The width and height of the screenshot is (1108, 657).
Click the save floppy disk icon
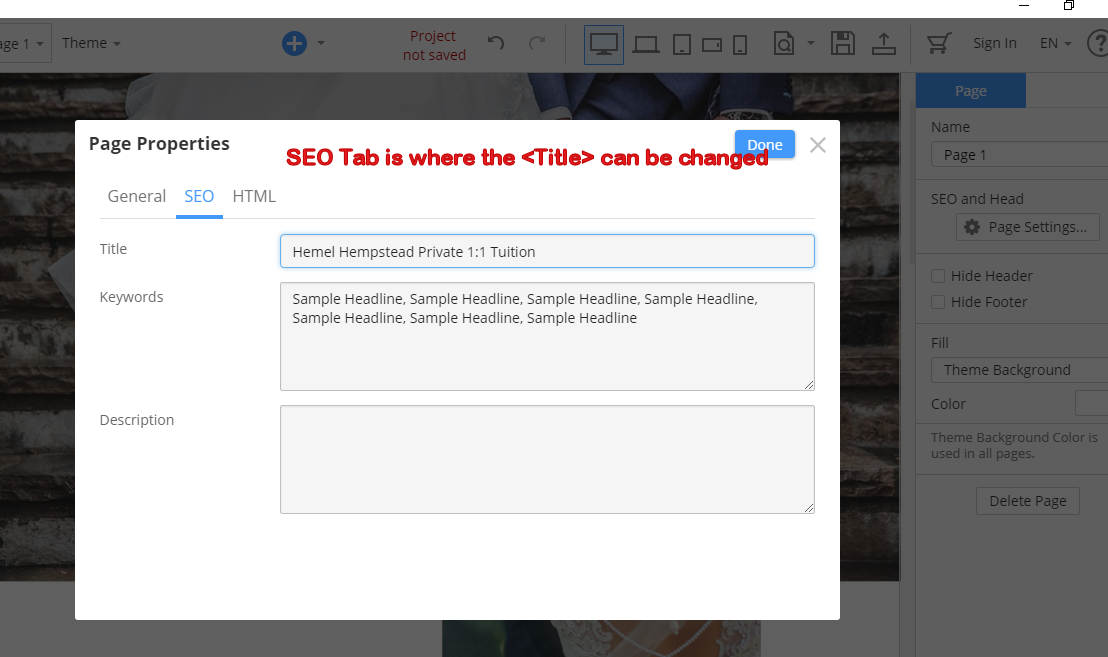(x=843, y=43)
